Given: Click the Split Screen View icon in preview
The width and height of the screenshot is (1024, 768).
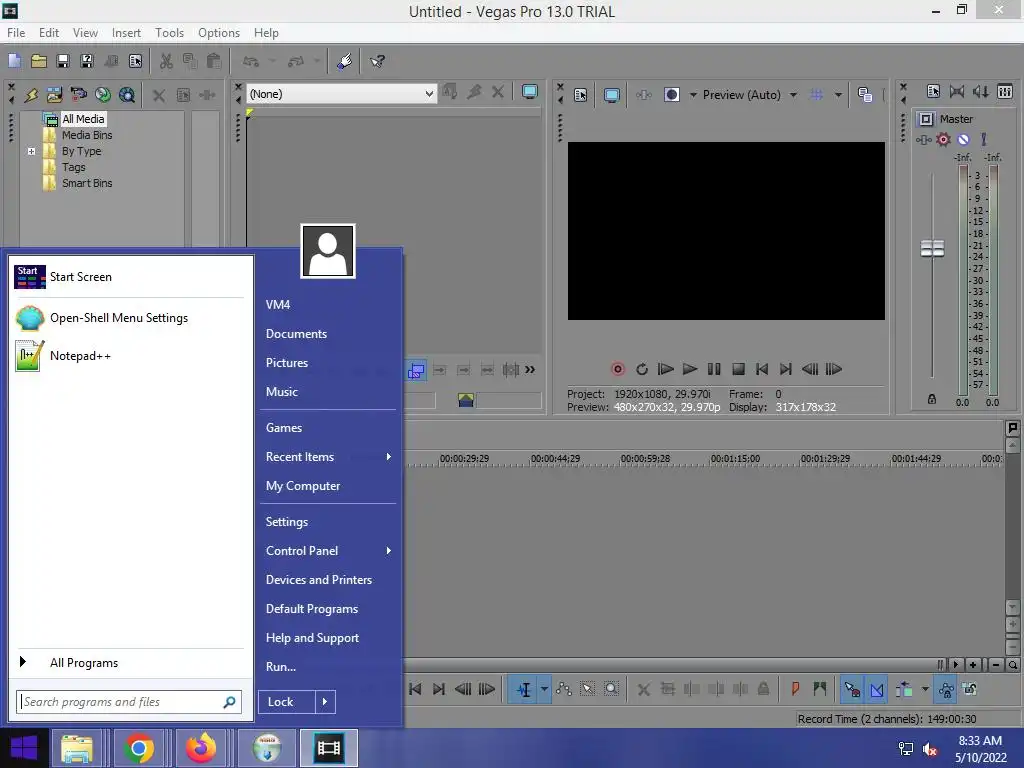Looking at the screenshot, I should (671, 95).
